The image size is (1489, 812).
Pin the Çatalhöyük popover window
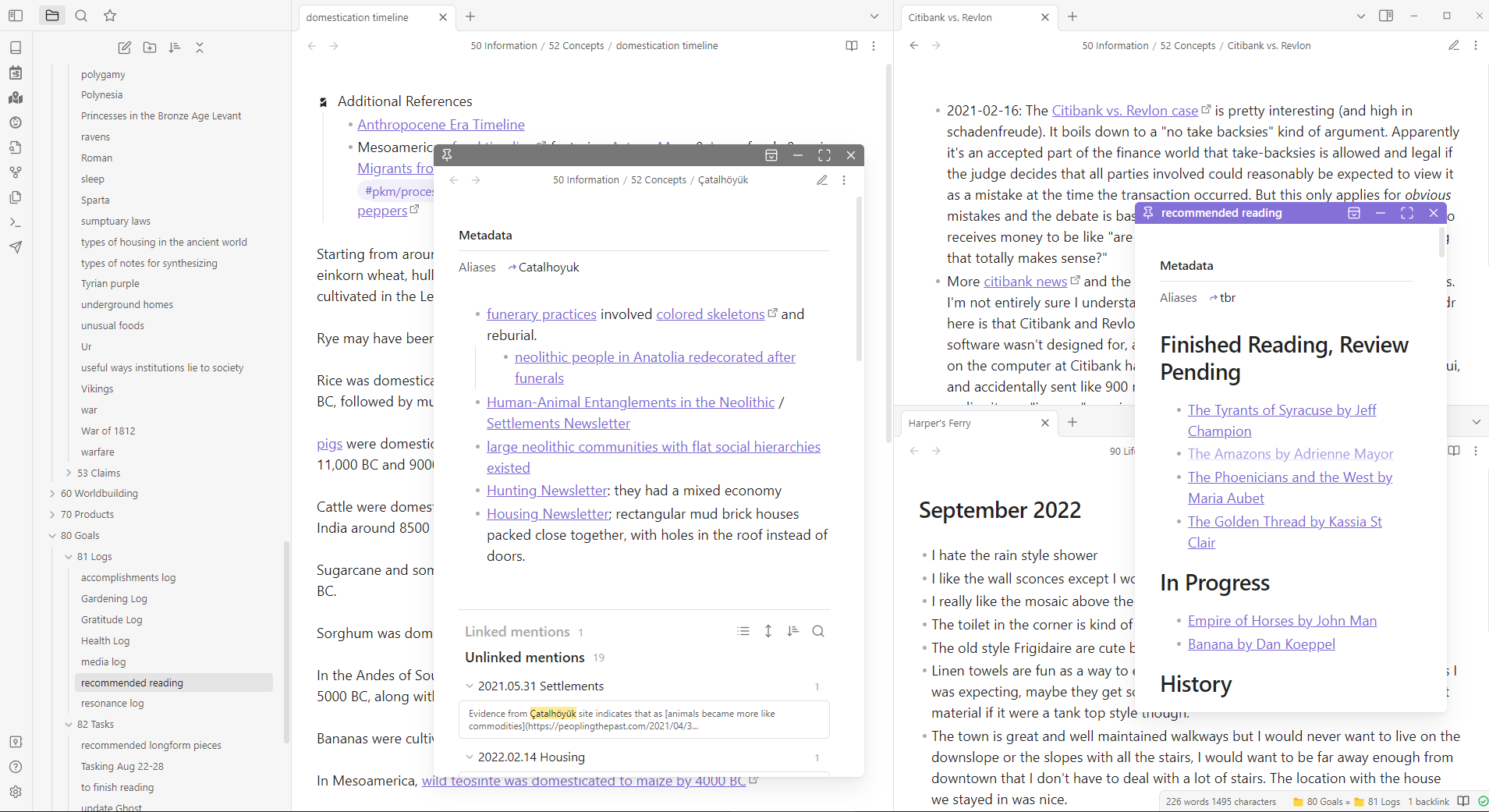[x=447, y=155]
